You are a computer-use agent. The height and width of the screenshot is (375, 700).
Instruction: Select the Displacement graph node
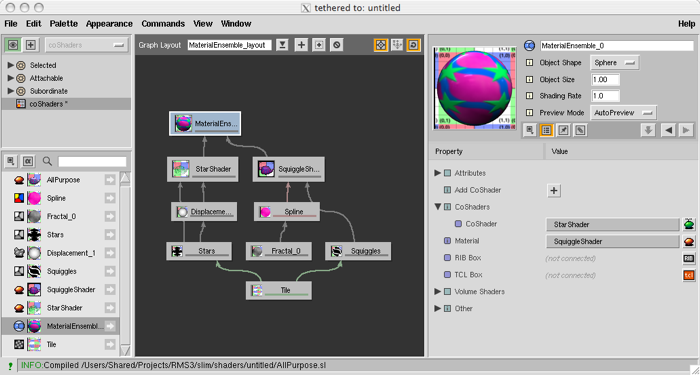pyautogui.click(x=204, y=212)
